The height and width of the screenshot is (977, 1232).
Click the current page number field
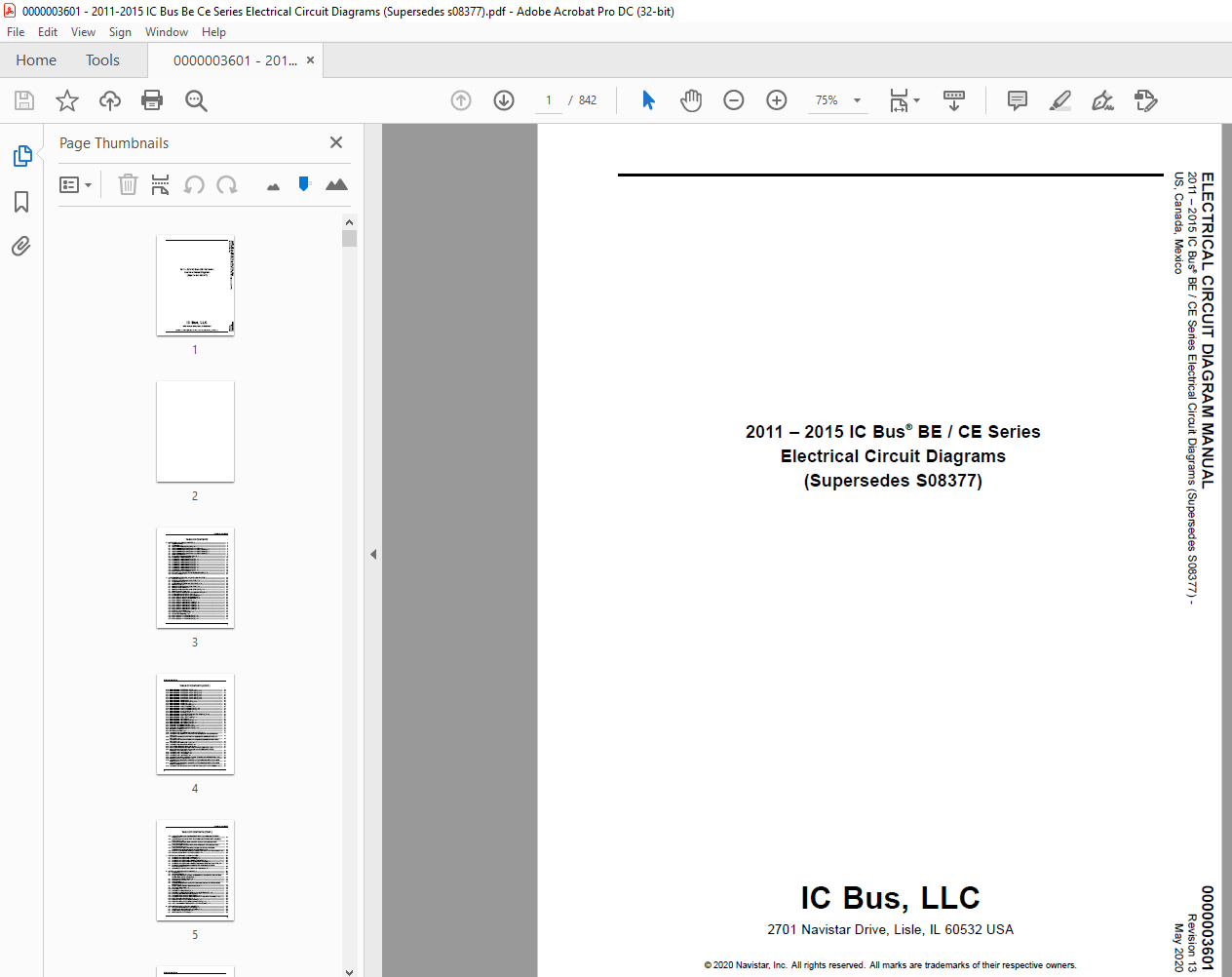point(549,100)
